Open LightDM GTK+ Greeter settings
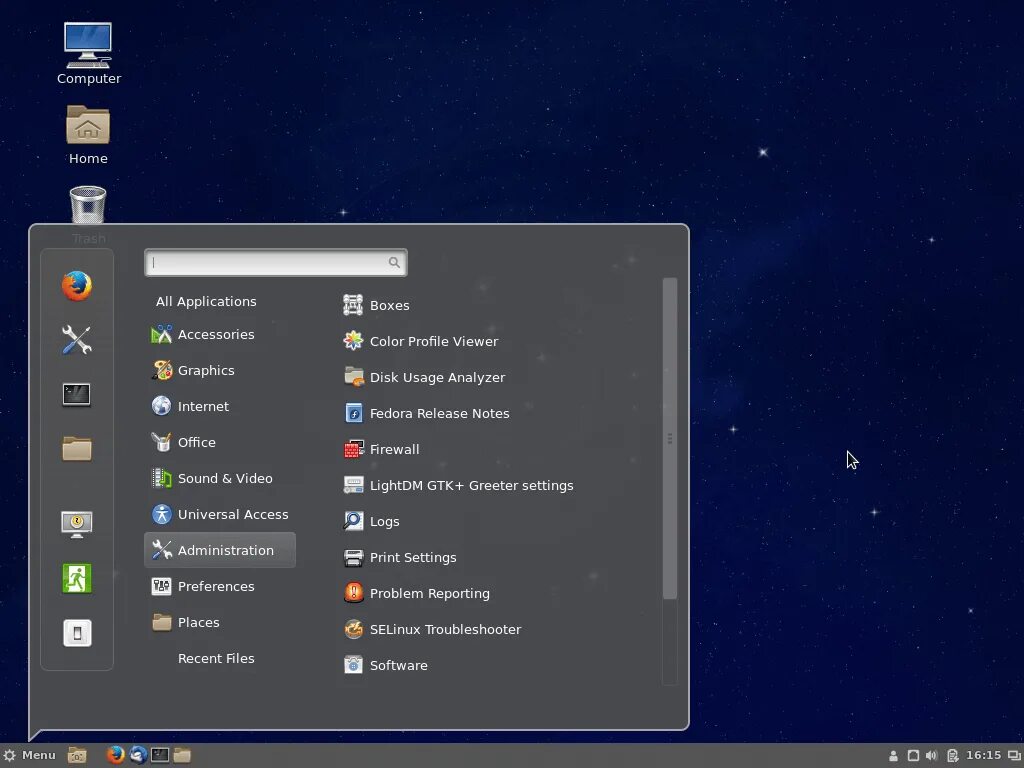Image resolution: width=1024 pixels, height=768 pixels. point(458,485)
